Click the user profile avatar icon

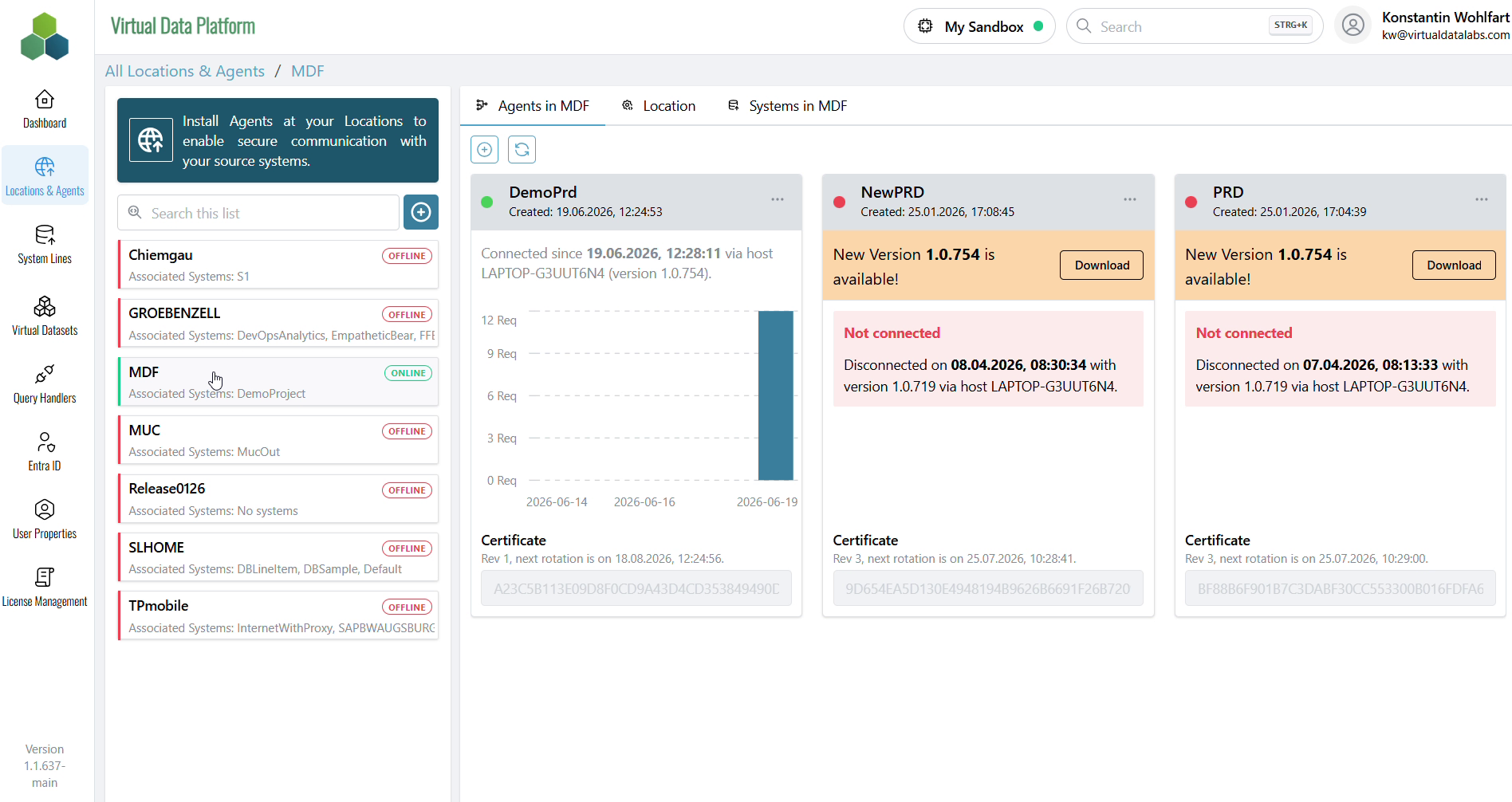[x=1353, y=26]
